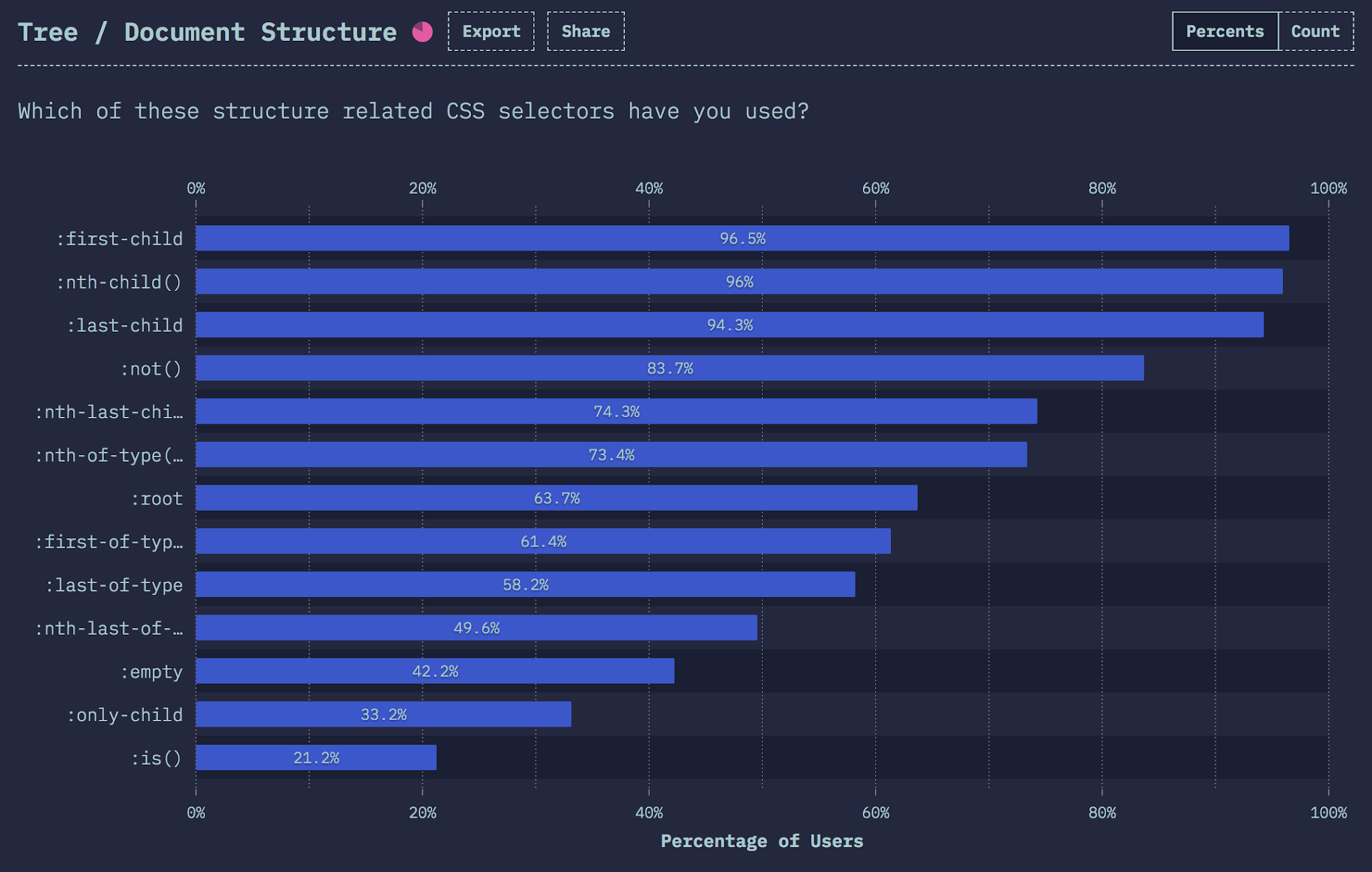Switch chart to Count view
1372x872 pixels.
tap(1315, 32)
